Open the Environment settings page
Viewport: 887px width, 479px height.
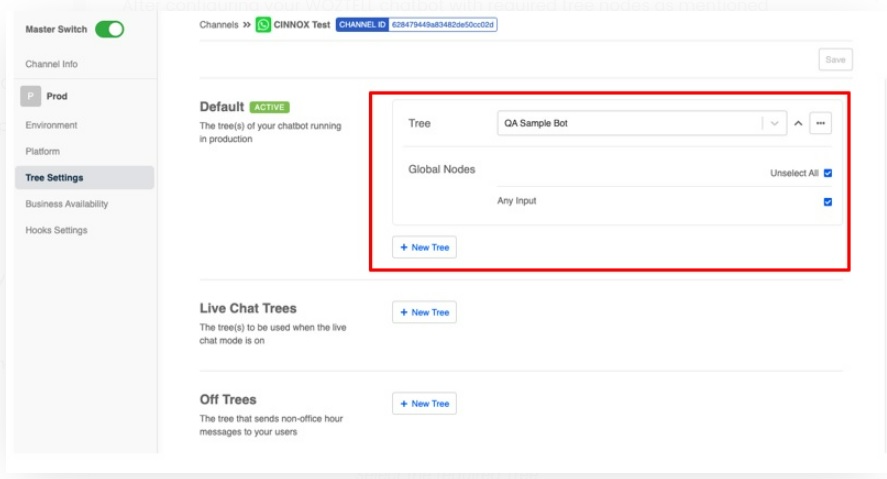(x=51, y=125)
